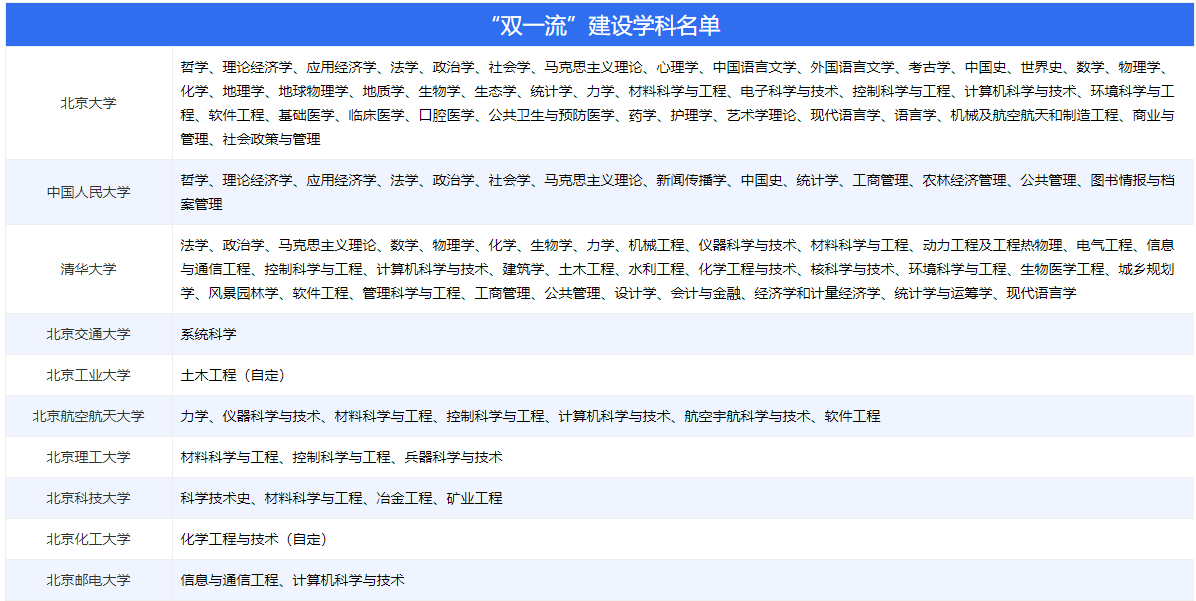Click 信息与通信工程 in 北京邮电大学 row
The width and height of the screenshot is (1196, 601).
[230, 580]
